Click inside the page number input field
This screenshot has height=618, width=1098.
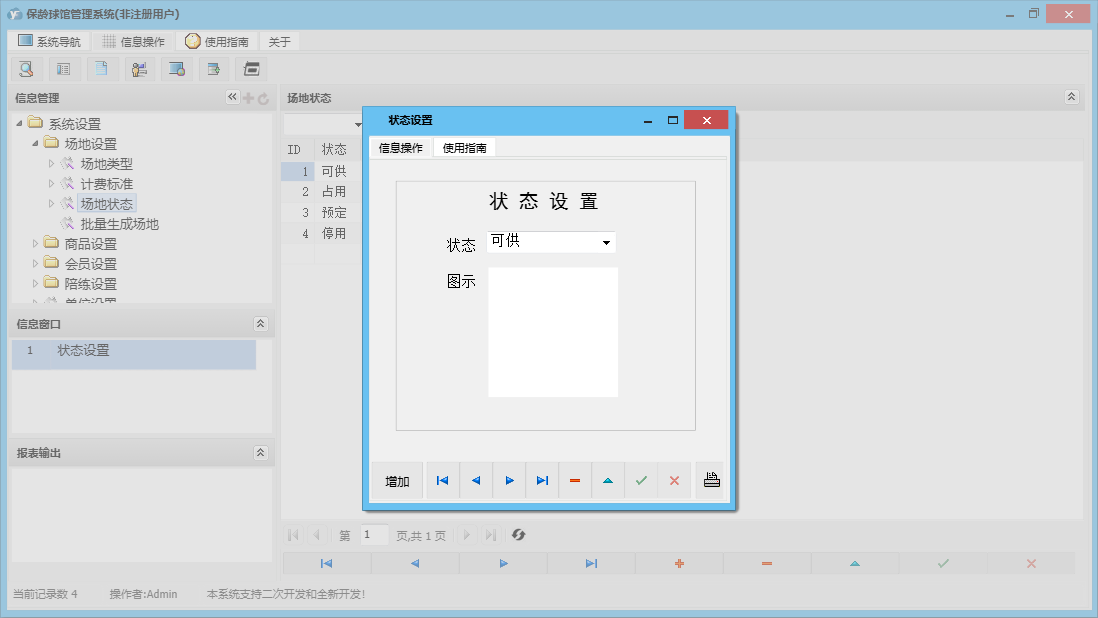[374, 535]
